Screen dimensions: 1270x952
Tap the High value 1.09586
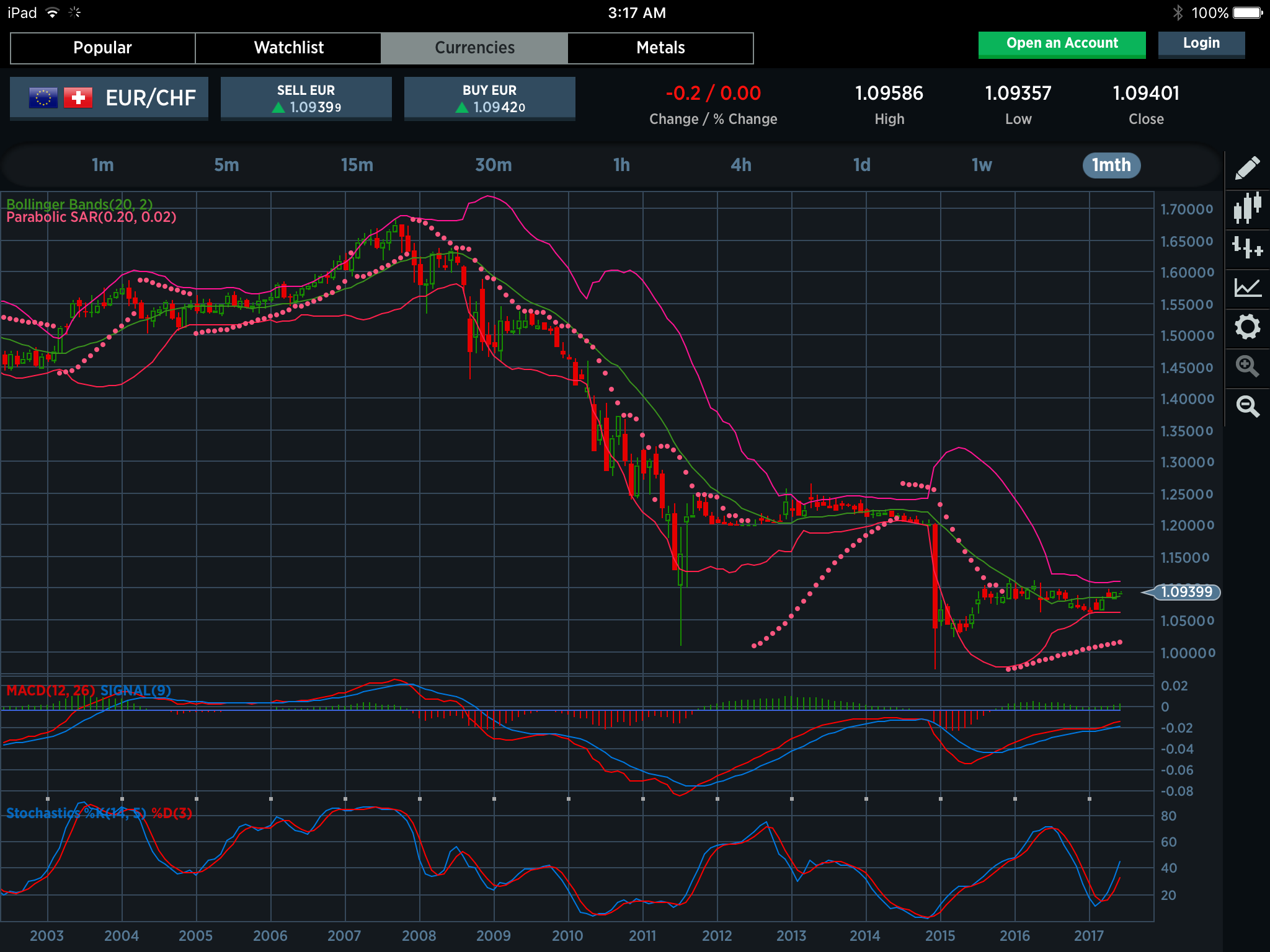coord(889,94)
